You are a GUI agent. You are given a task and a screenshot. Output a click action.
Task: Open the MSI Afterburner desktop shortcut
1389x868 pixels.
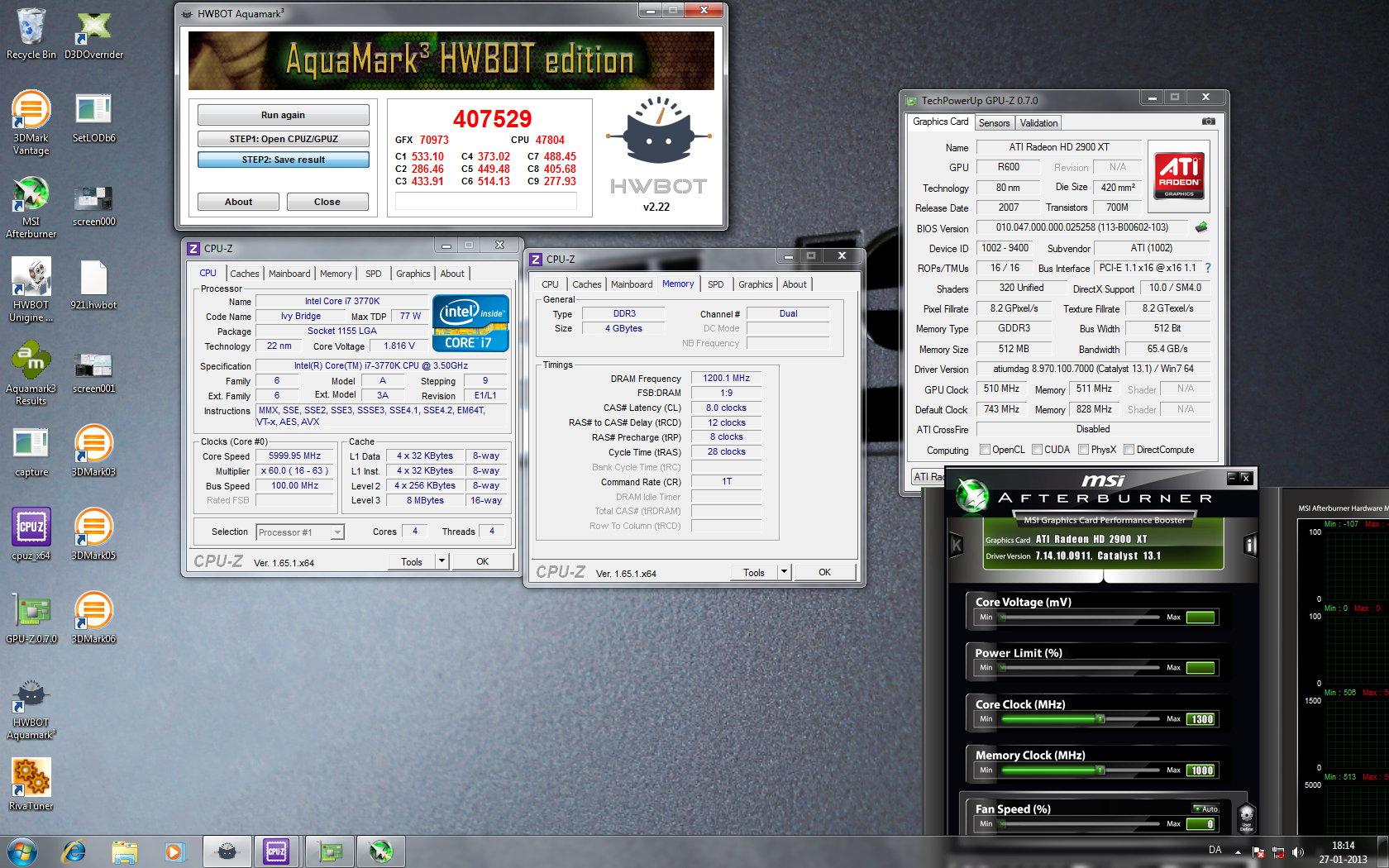click(31, 207)
